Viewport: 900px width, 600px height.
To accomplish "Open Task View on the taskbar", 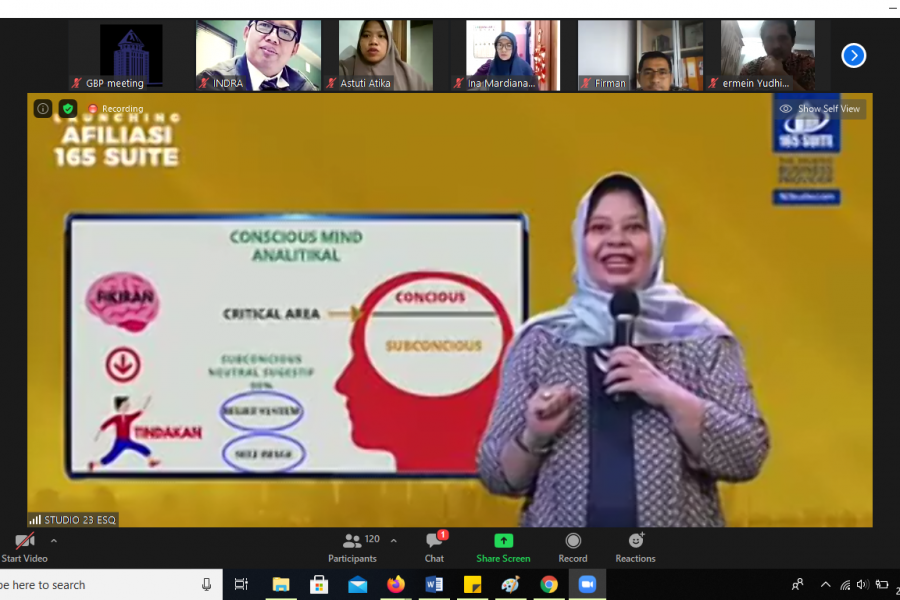I will 241,585.
